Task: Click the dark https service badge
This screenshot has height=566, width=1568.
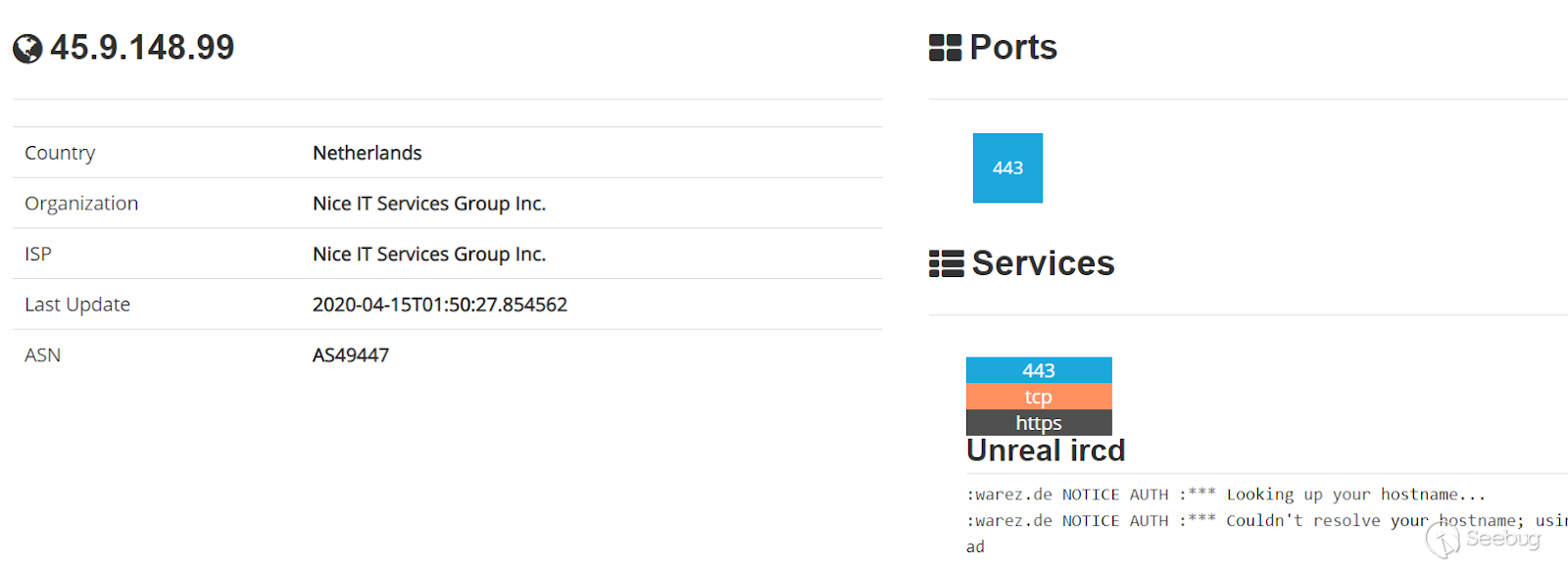Action: [1039, 423]
